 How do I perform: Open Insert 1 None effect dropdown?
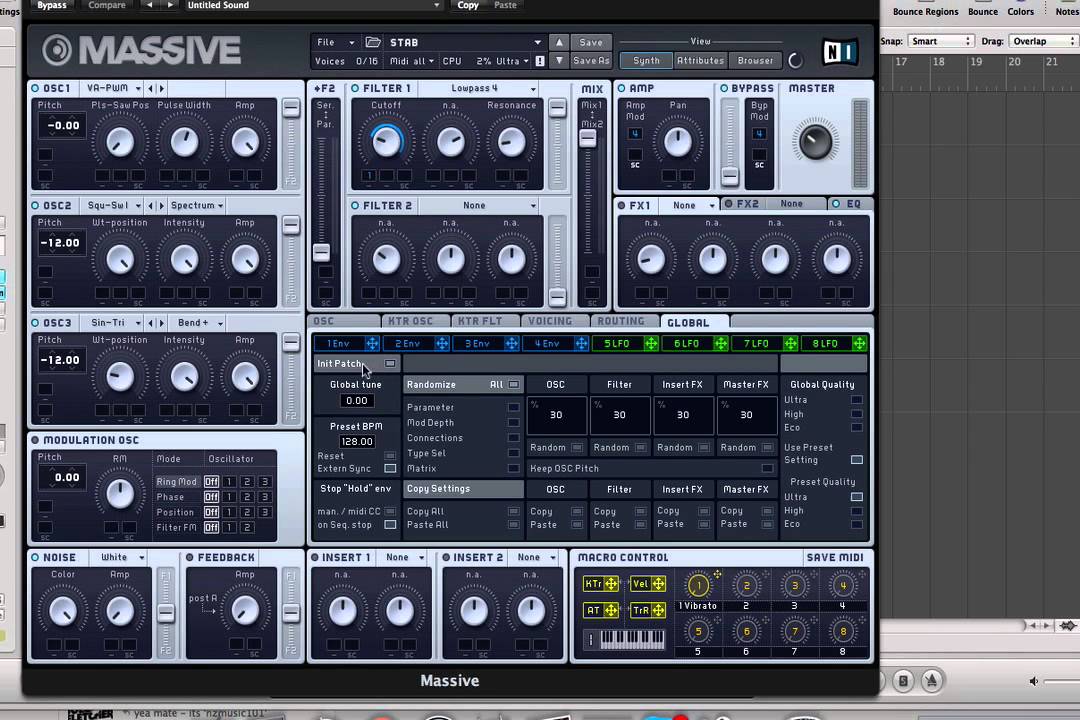[x=404, y=557]
